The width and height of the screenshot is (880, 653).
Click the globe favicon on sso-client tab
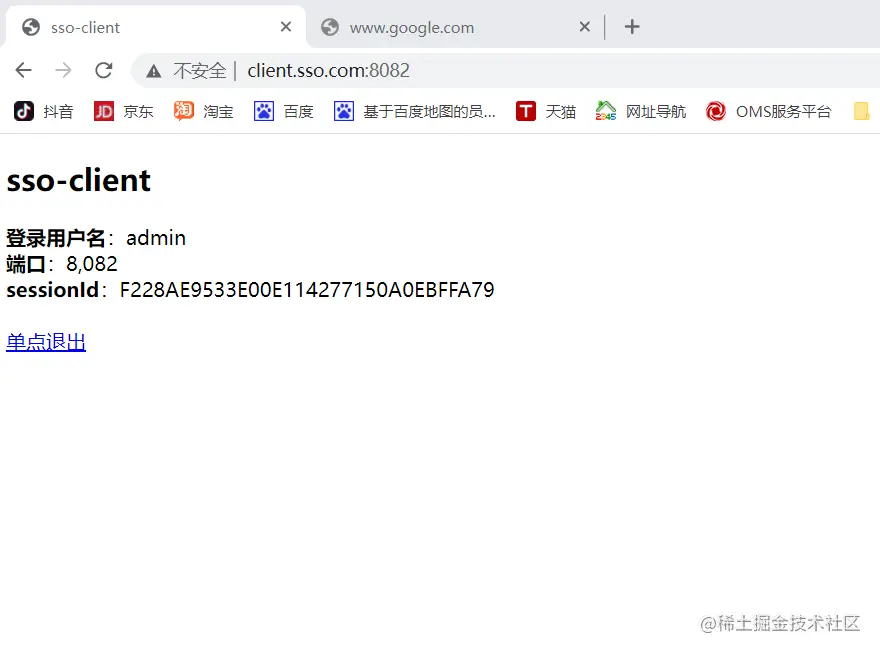[x=31, y=27]
